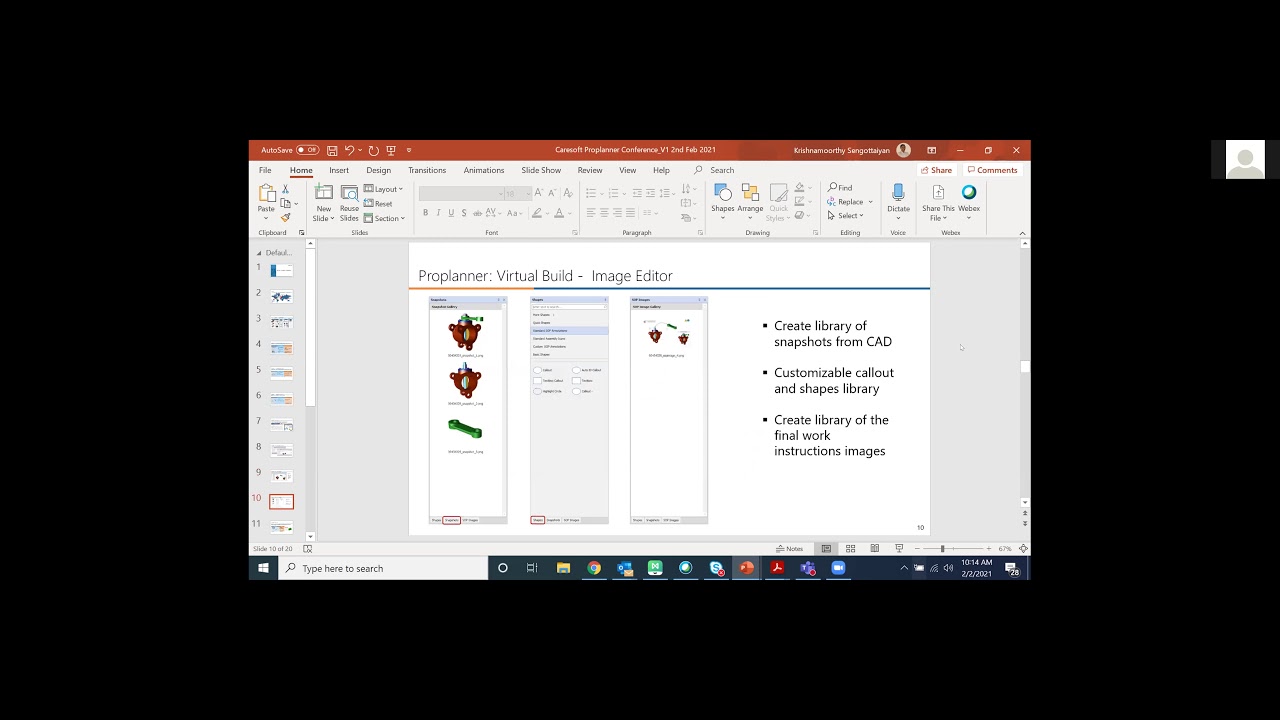Viewport: 1280px width, 720px height.
Task: Insert a New Slide
Action: coord(323,203)
